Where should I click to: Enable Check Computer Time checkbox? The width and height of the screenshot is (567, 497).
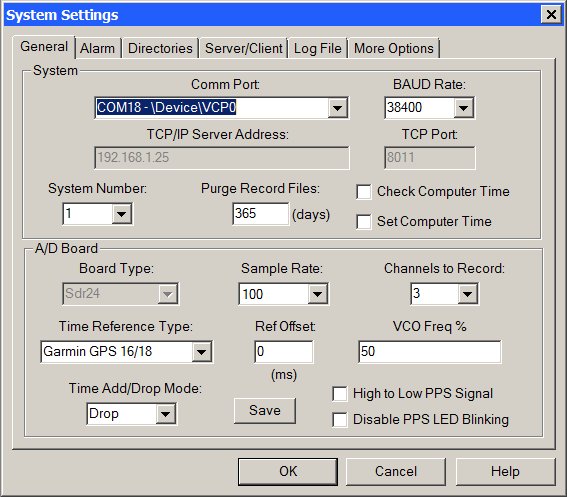click(363, 192)
